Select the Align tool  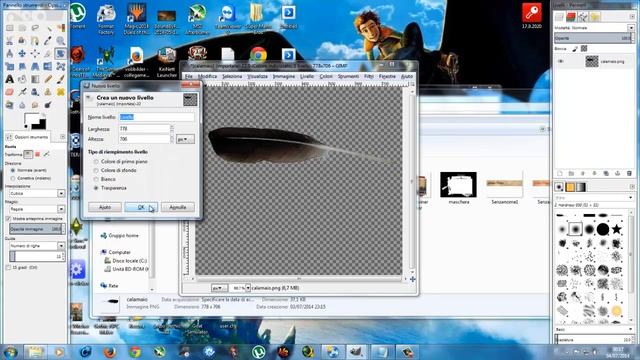pyautogui.click(x=35, y=53)
